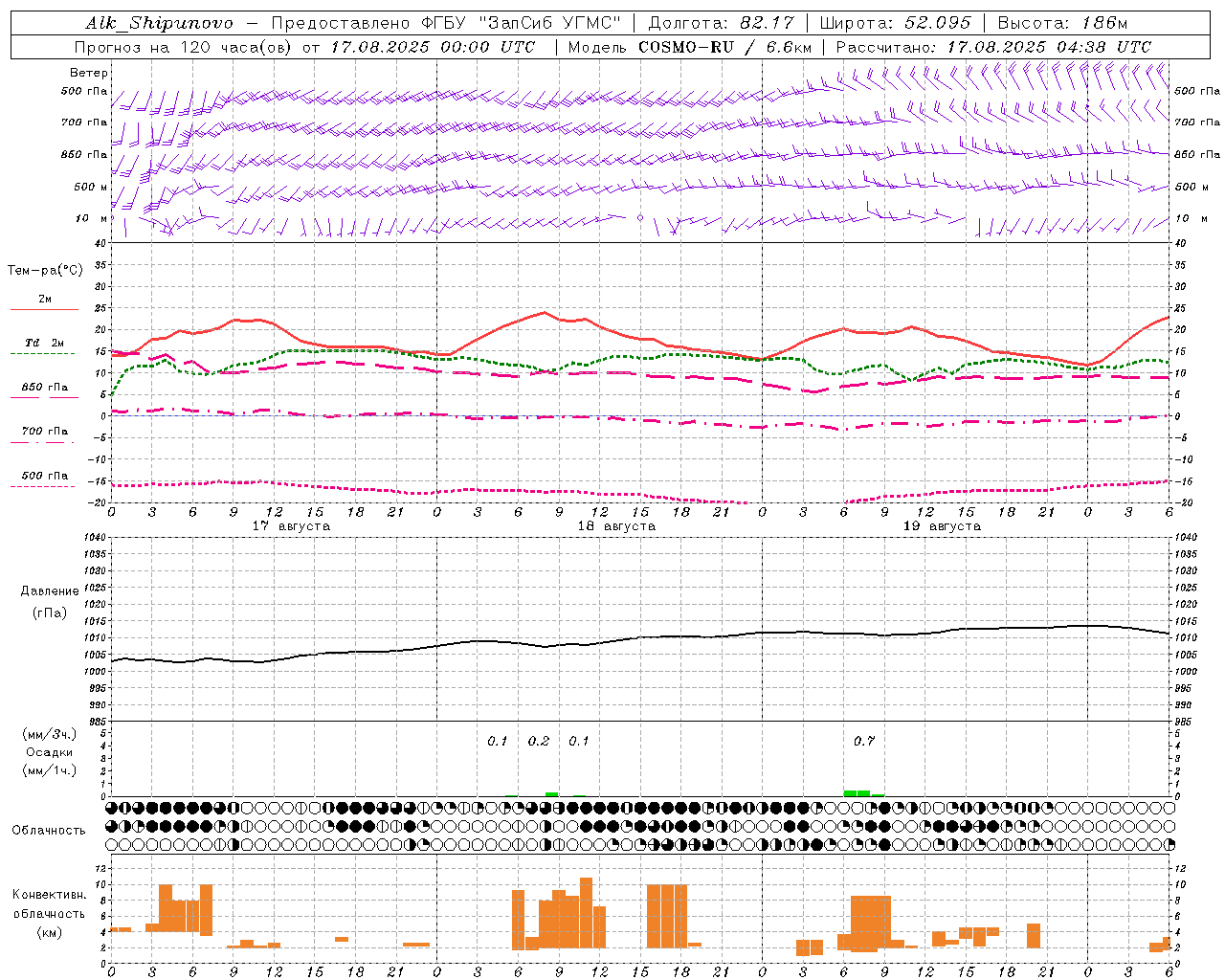Select the latitude value Широта: 52.095
This screenshot has height=980, width=1225.
coord(896,23)
